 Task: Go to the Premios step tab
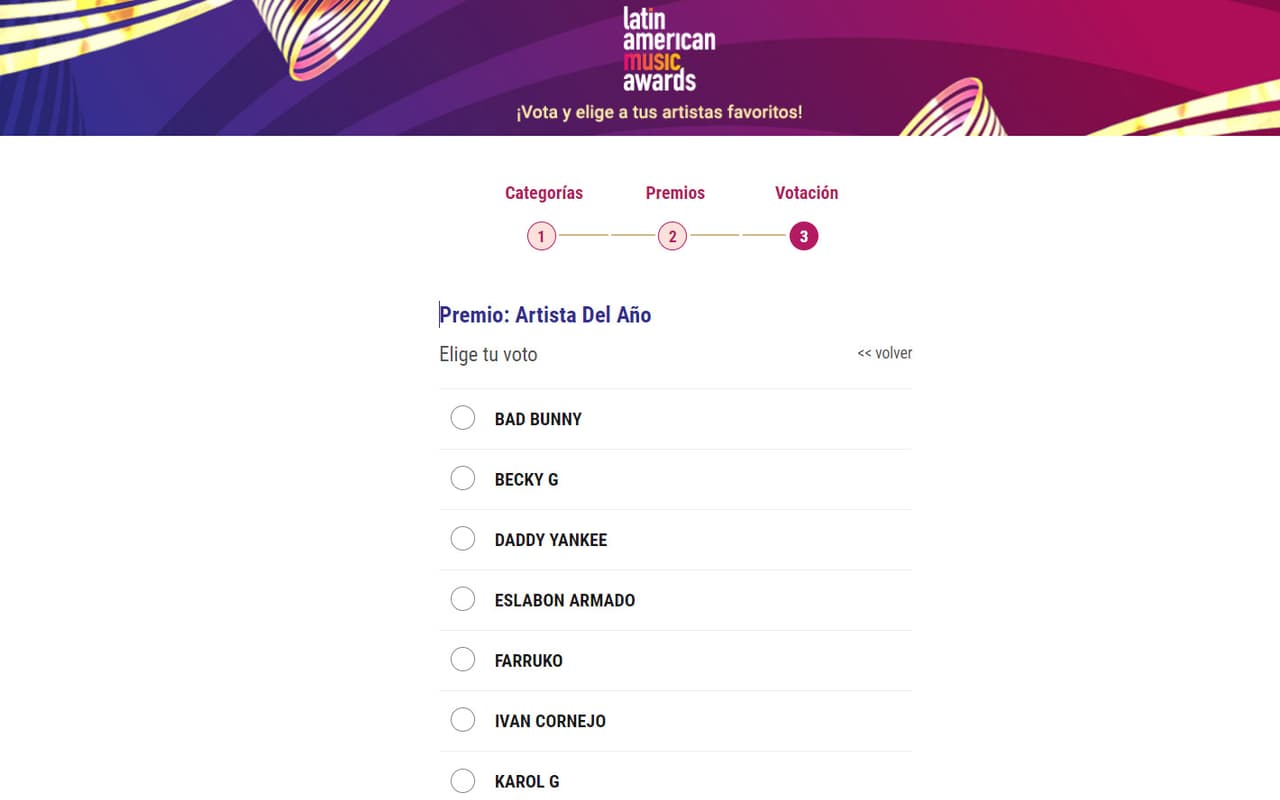tap(675, 193)
